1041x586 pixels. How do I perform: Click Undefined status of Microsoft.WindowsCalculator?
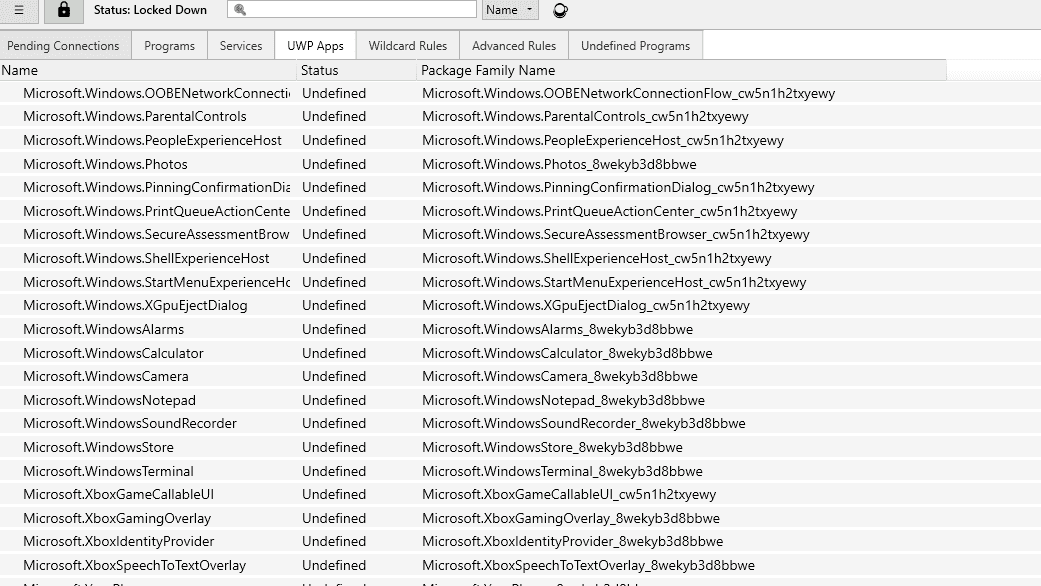pos(334,353)
